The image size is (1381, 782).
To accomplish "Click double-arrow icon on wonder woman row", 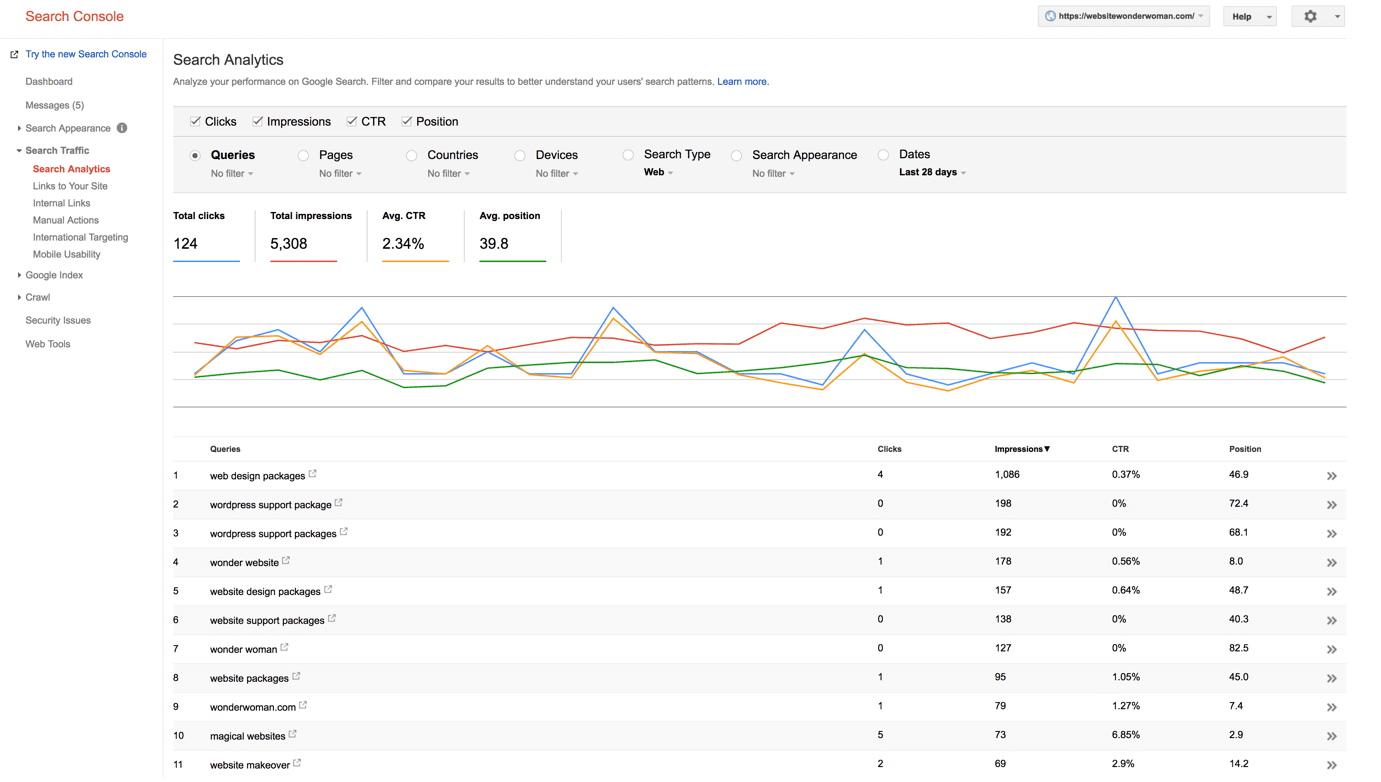I will (x=1332, y=650).
